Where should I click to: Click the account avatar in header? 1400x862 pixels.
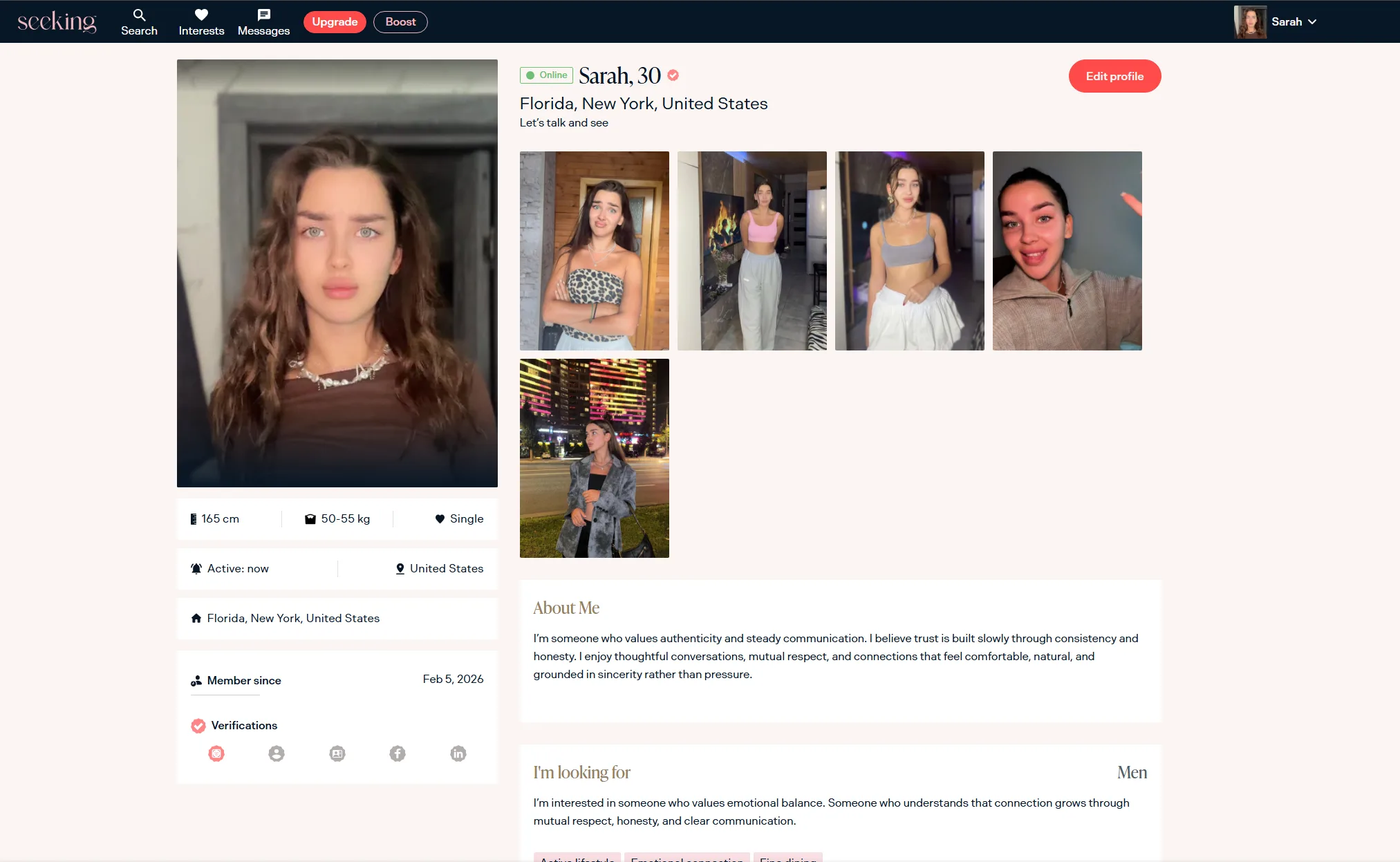click(x=1250, y=21)
